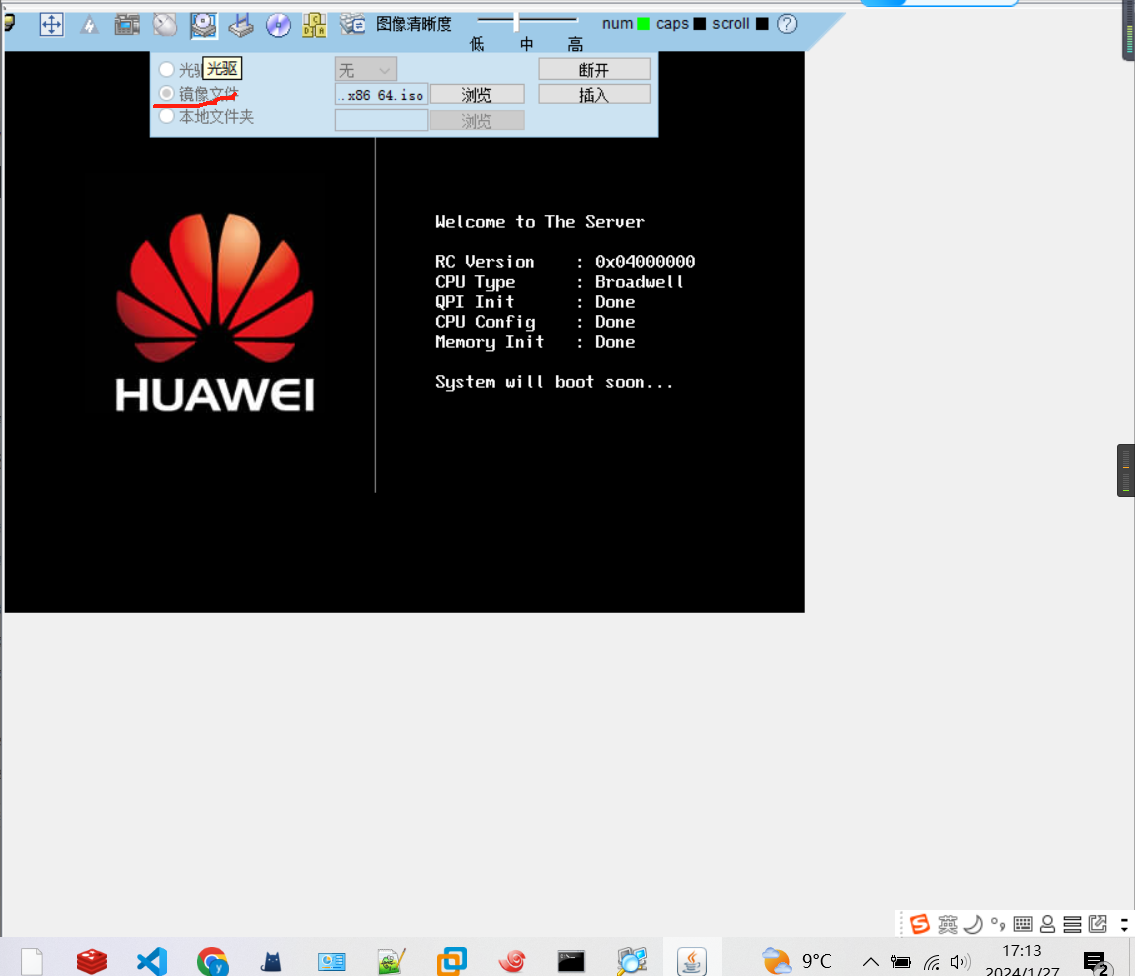Screen dimensions: 1135x976
Task: Open the blue cat app taskbar icon
Action: point(271,962)
